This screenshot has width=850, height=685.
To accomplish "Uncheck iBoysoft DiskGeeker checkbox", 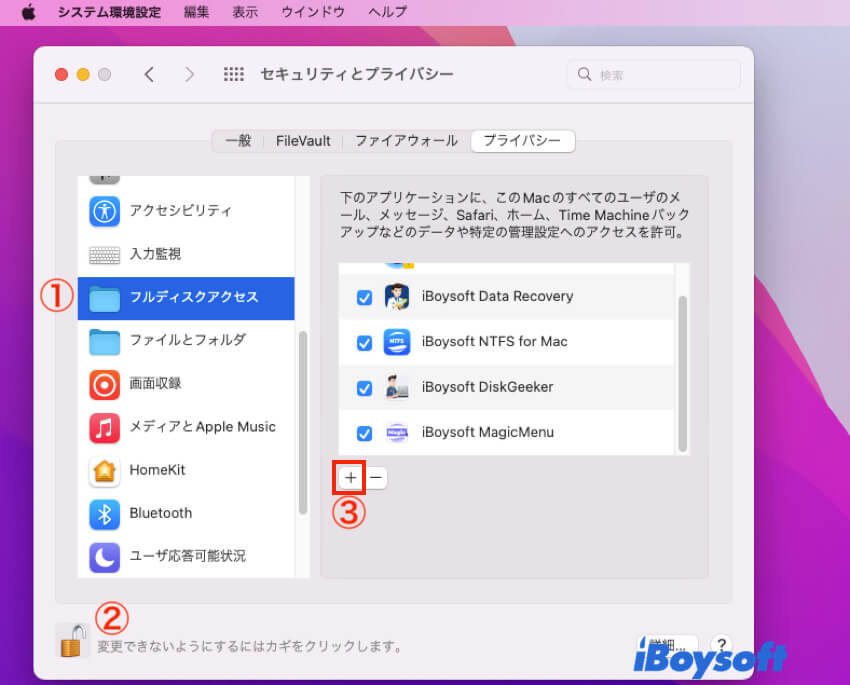I will [x=364, y=388].
